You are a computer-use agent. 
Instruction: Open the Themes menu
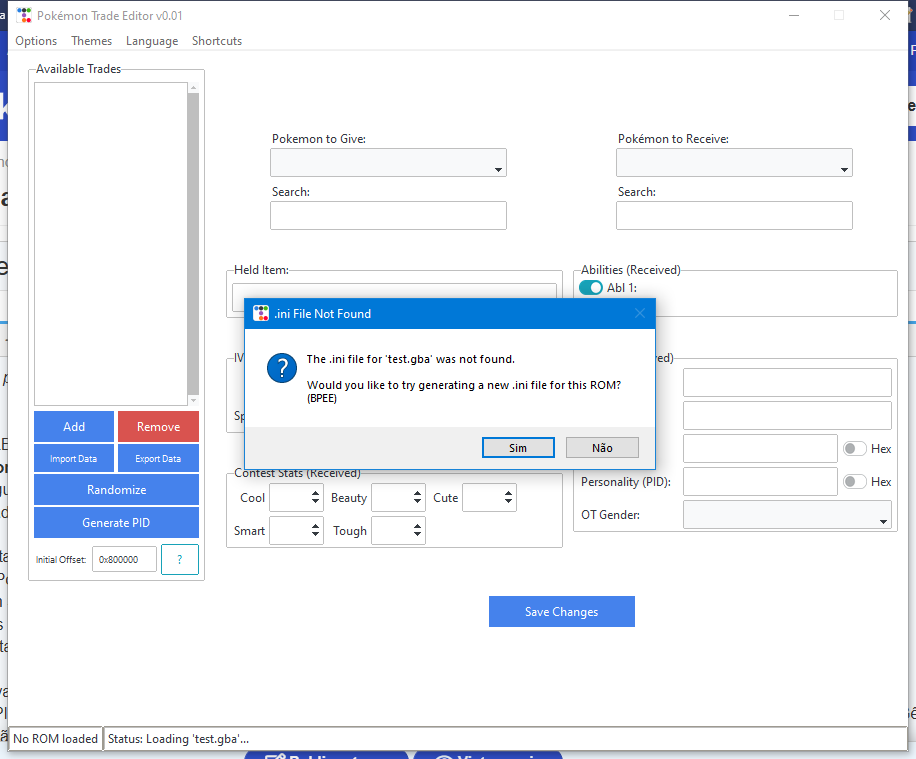pos(91,41)
